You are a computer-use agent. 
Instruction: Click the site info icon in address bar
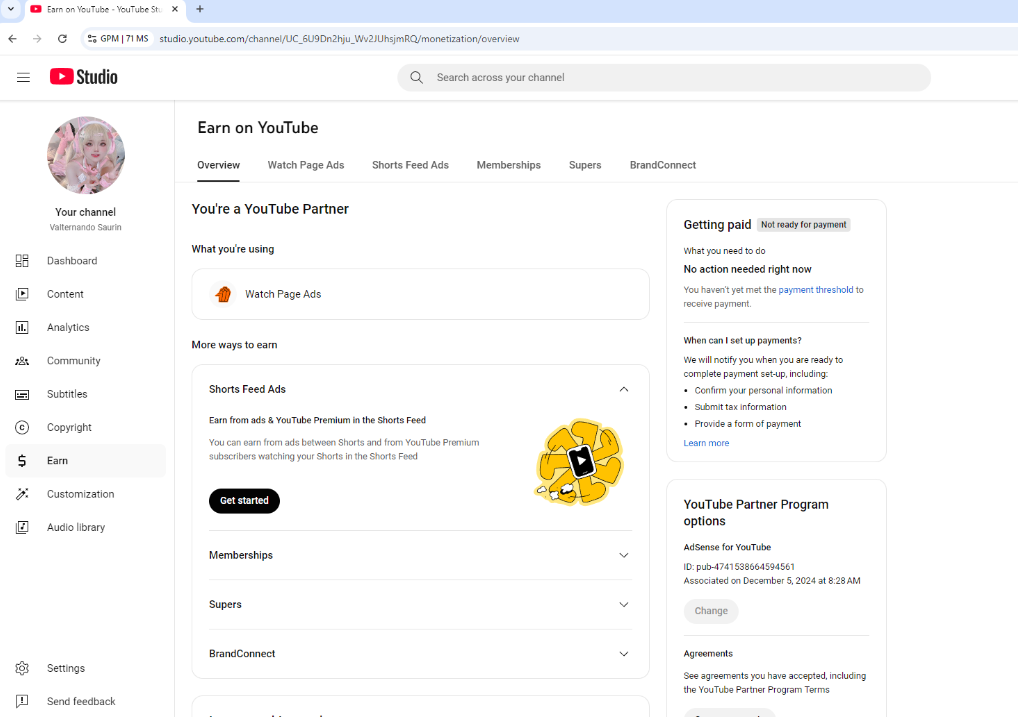point(92,38)
